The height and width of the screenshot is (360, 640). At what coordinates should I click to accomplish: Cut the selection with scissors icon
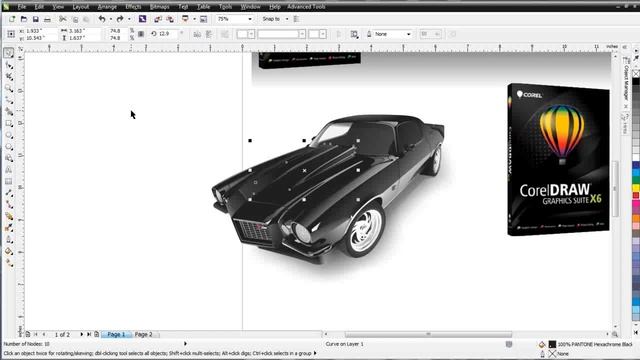point(62,19)
